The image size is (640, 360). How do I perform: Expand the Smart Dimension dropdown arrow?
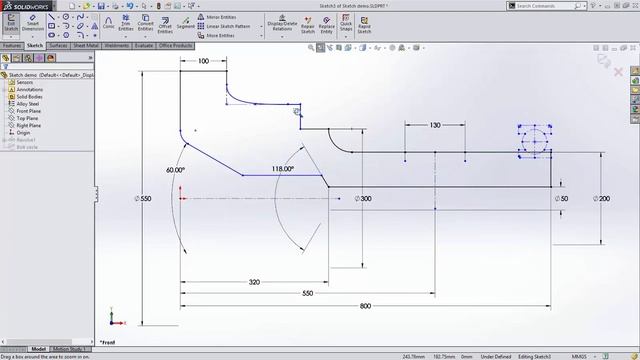[x=33, y=37]
